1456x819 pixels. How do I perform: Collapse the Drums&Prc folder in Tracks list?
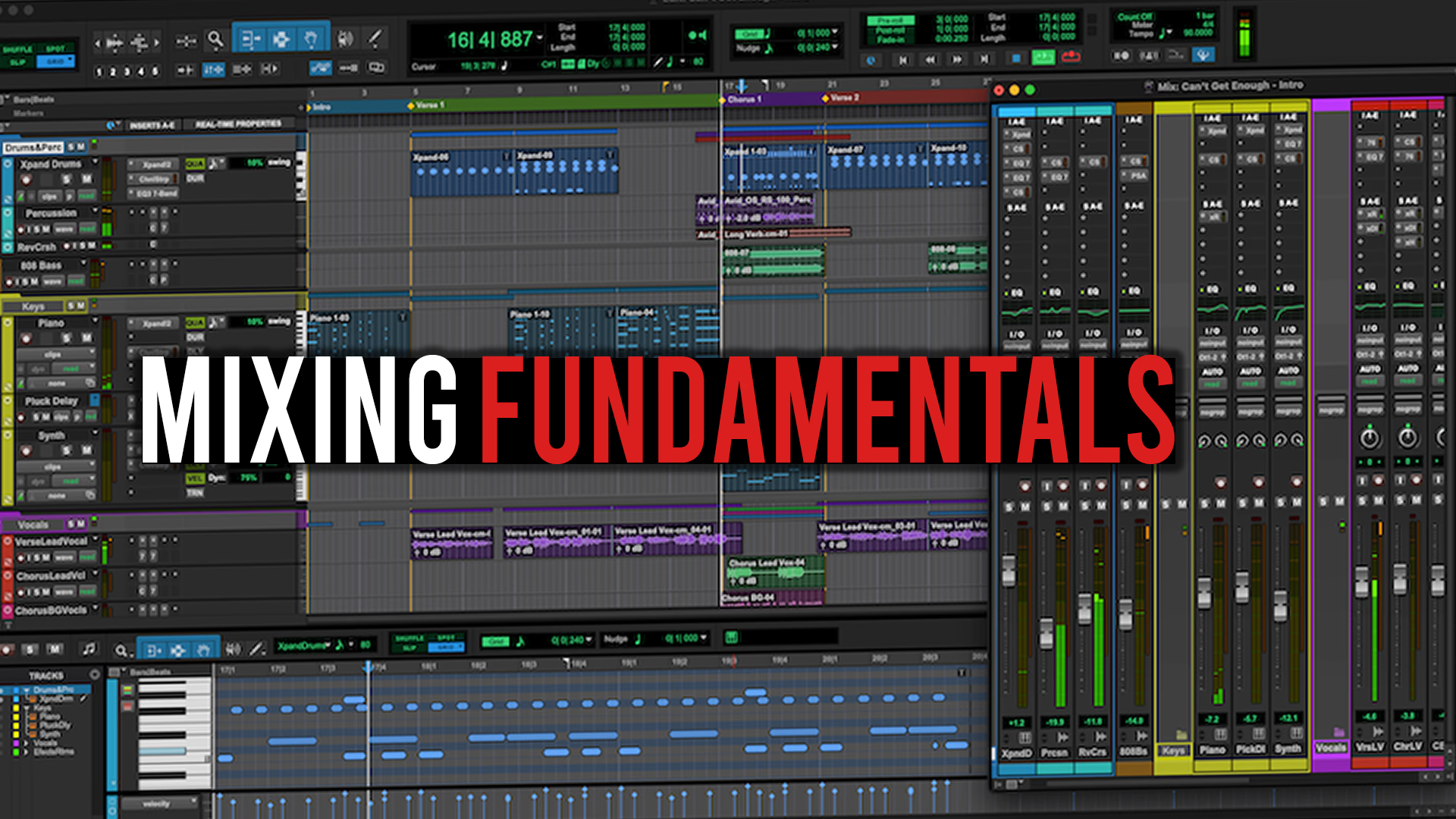26,689
